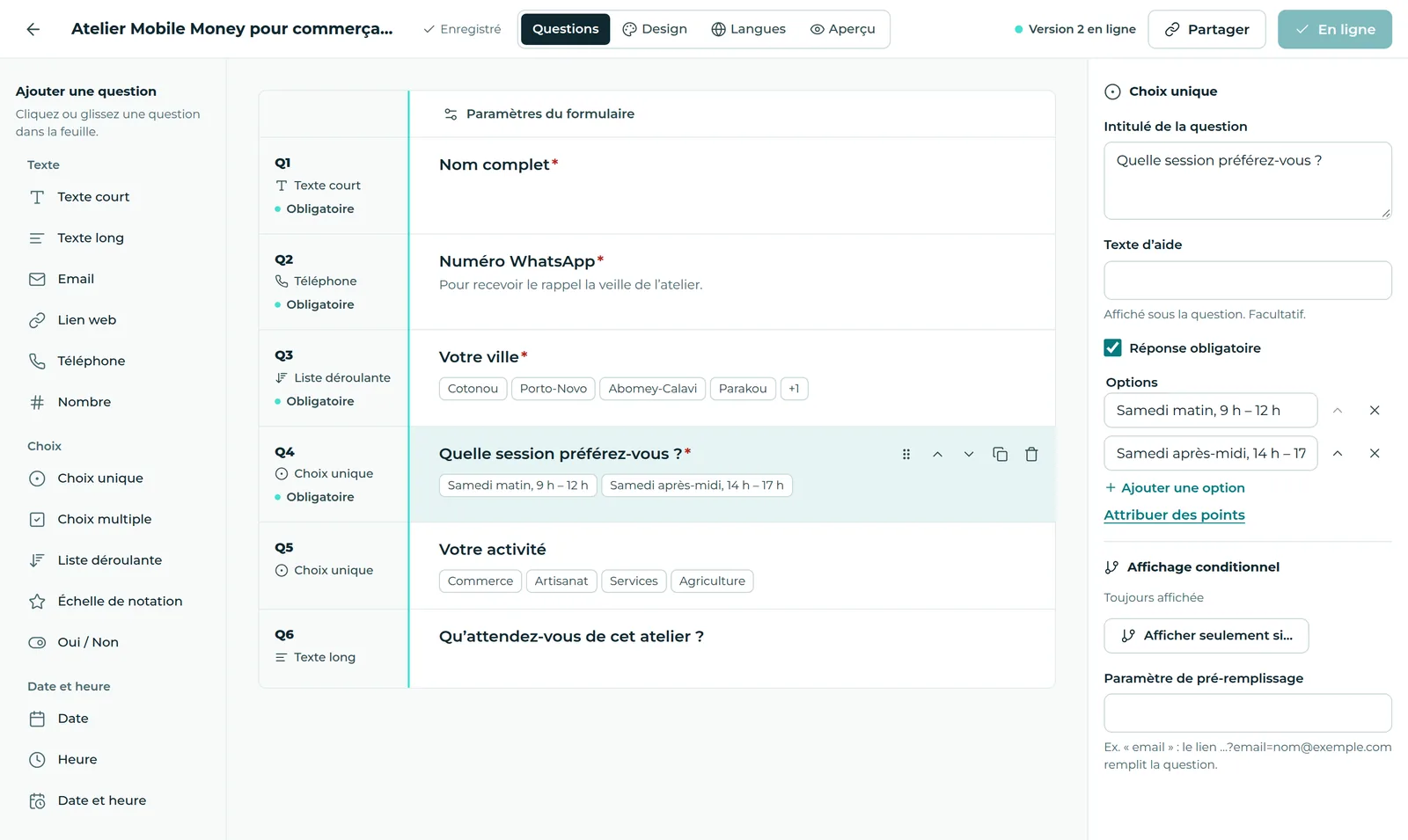Click the Paramètre de pré-remplissage field
This screenshot has height=840, width=1408.
pyautogui.click(x=1247, y=713)
